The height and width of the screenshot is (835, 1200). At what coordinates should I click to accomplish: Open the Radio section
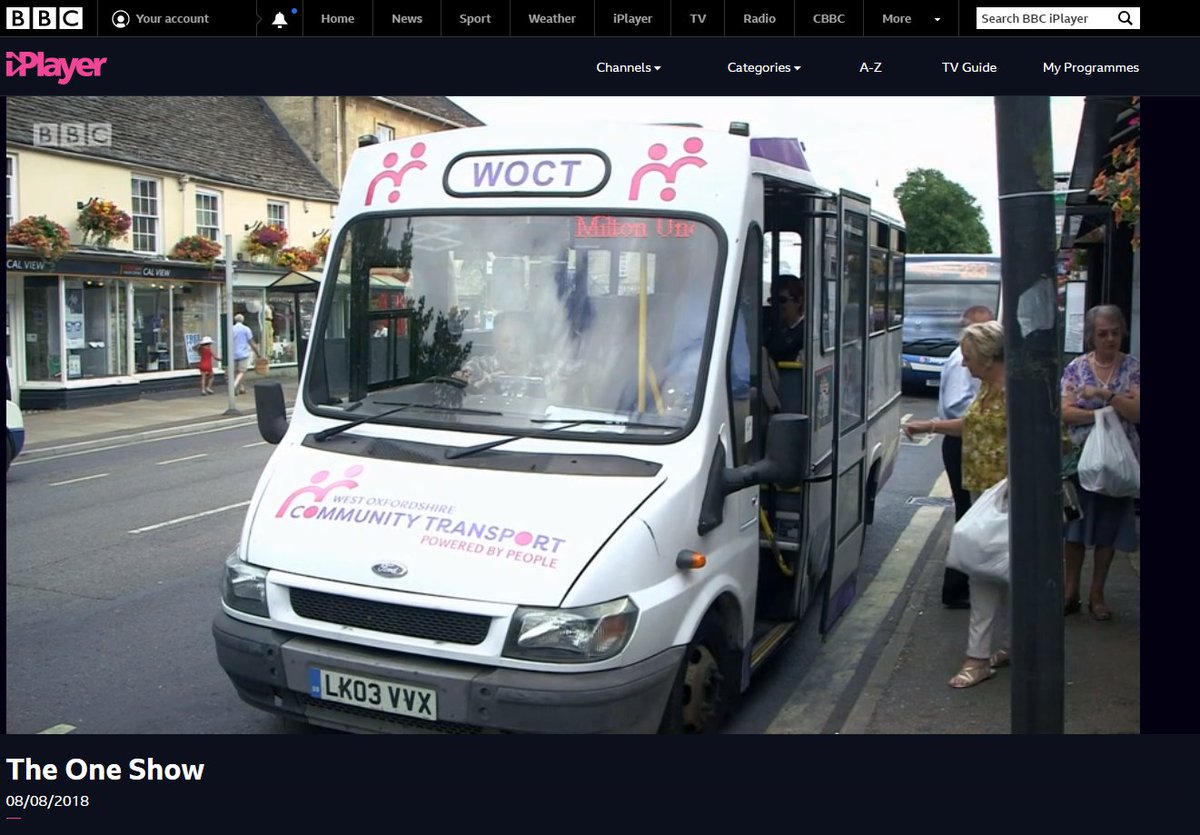[760, 19]
